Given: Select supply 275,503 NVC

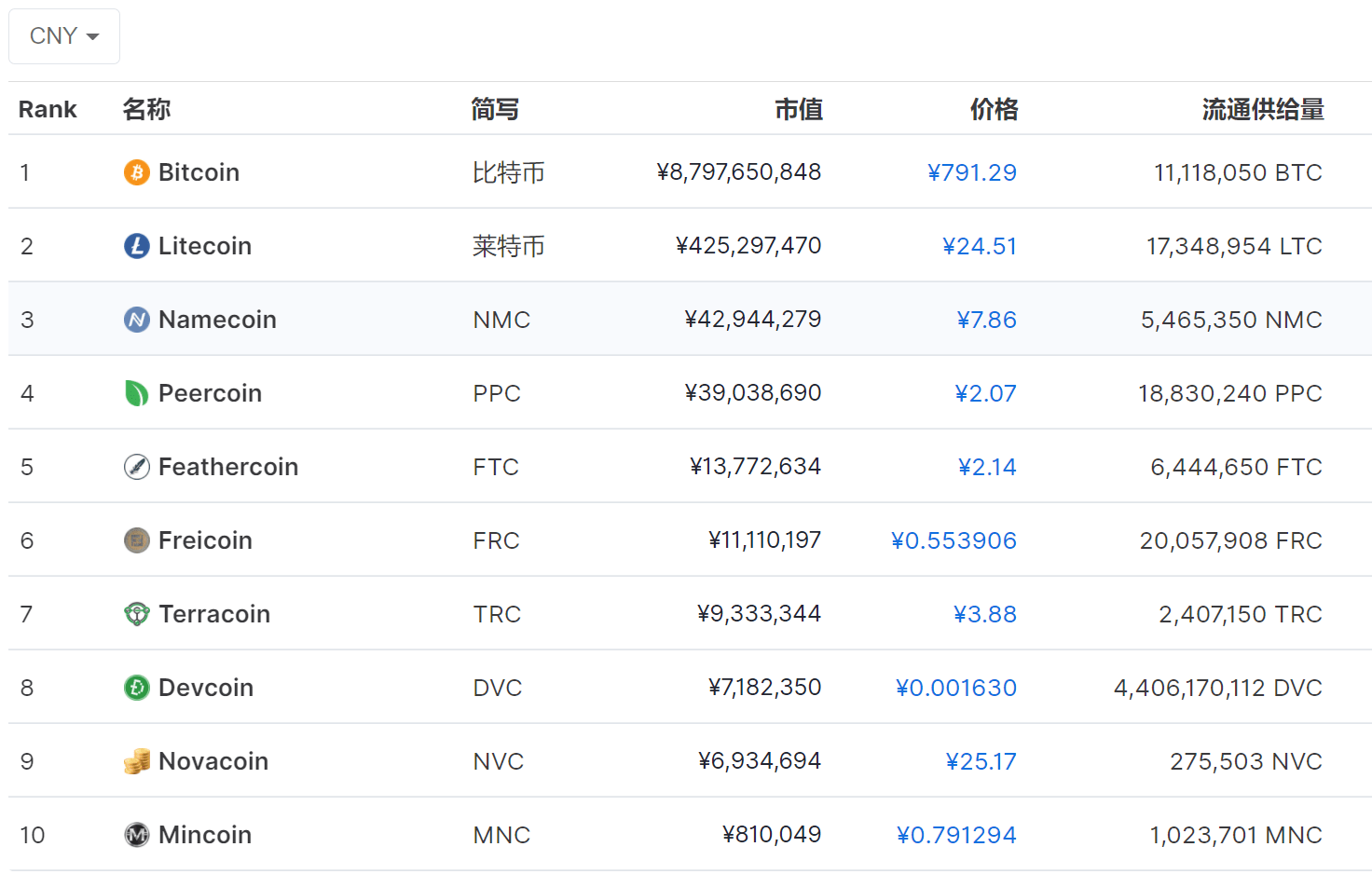Looking at the screenshot, I should (1246, 761).
